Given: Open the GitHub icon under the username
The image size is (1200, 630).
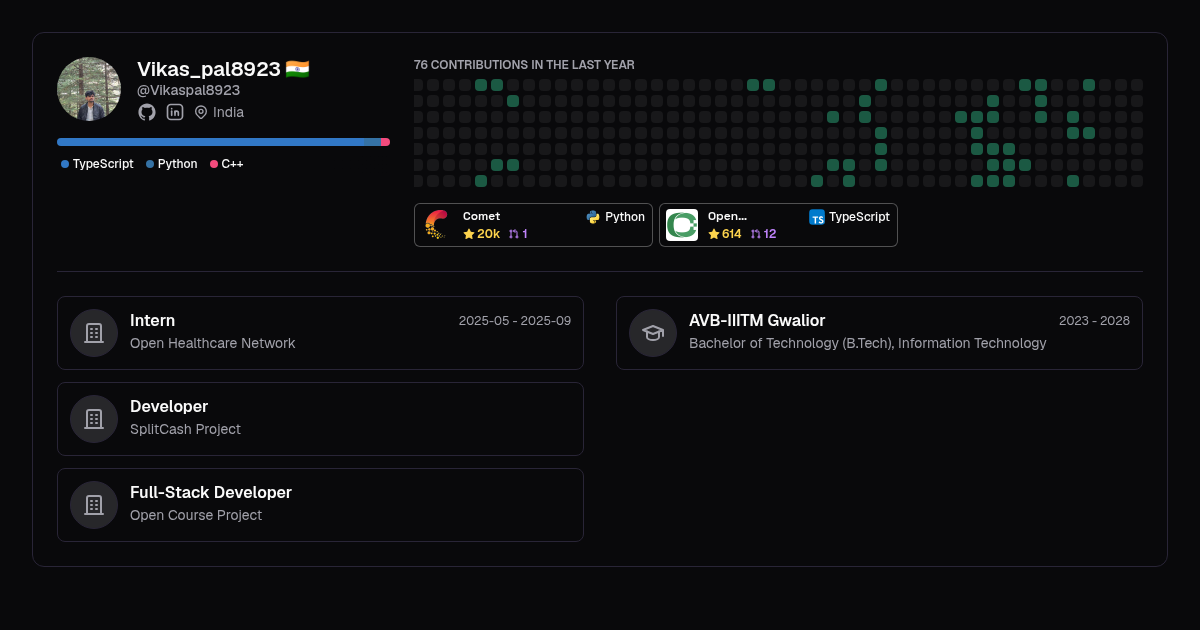Looking at the screenshot, I should [x=147, y=112].
